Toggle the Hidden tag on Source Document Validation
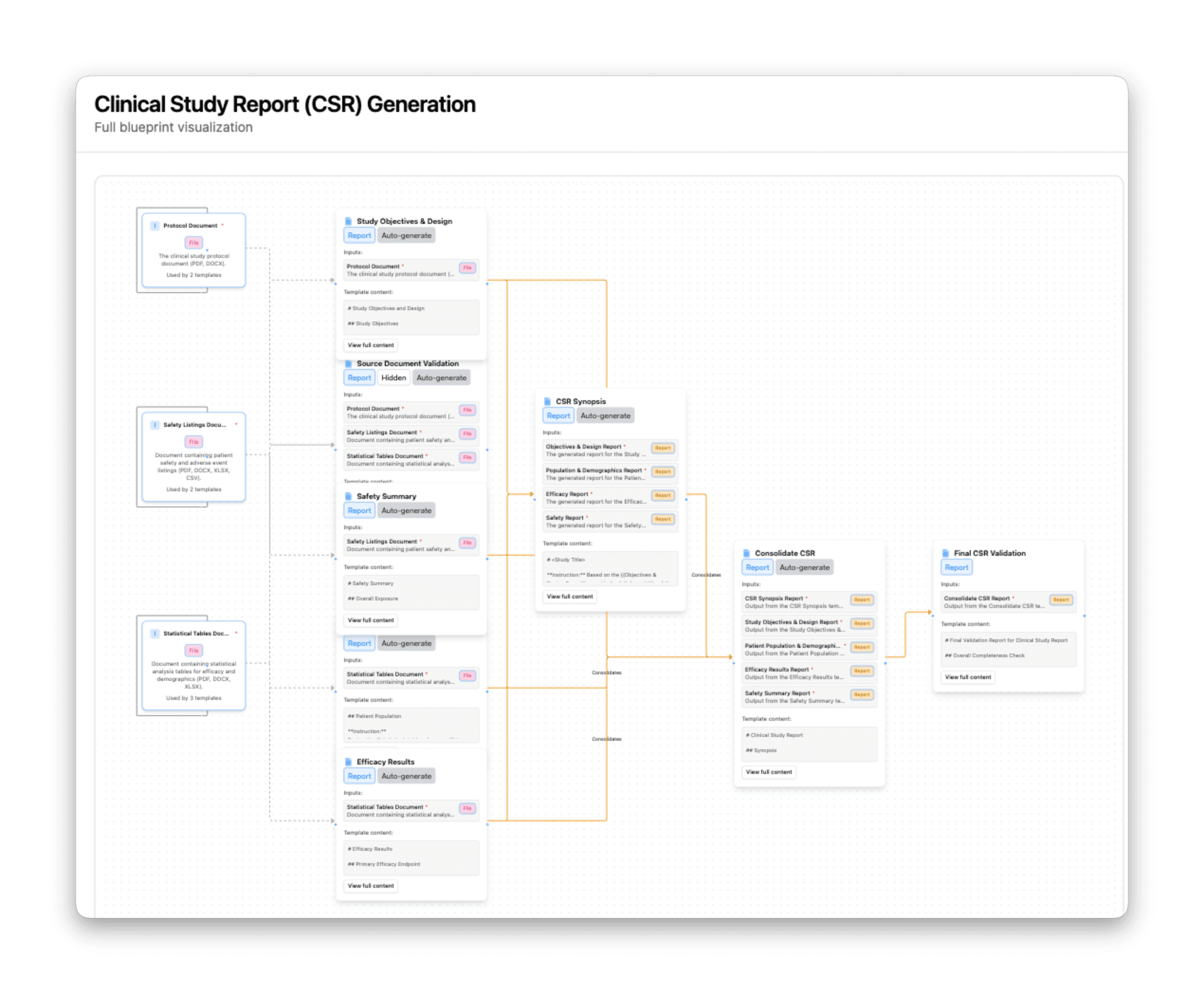 (393, 378)
